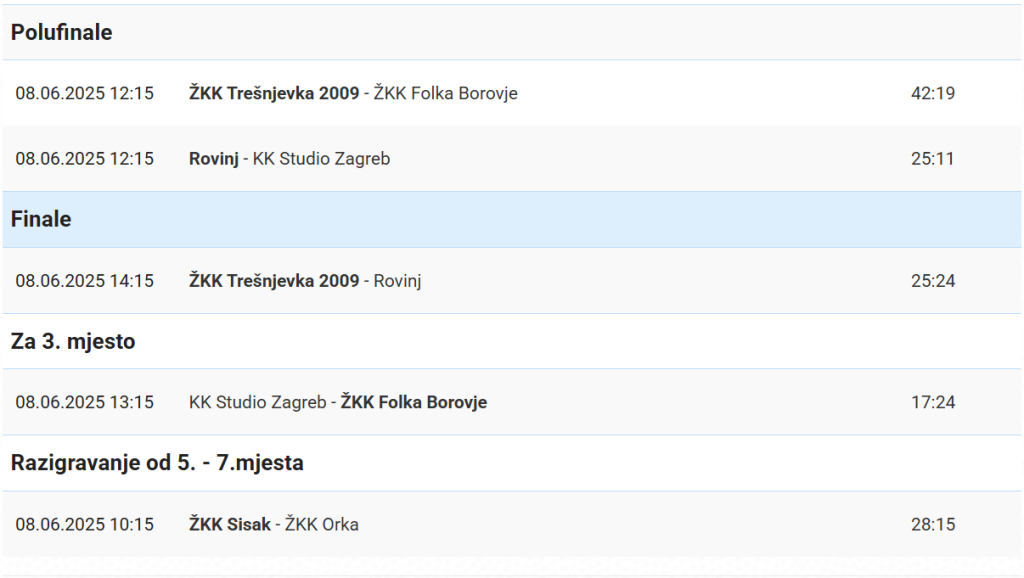1024x578 pixels.
Task: Select KK Studio Zagreb in third-place match
Action: pyautogui.click(x=257, y=402)
